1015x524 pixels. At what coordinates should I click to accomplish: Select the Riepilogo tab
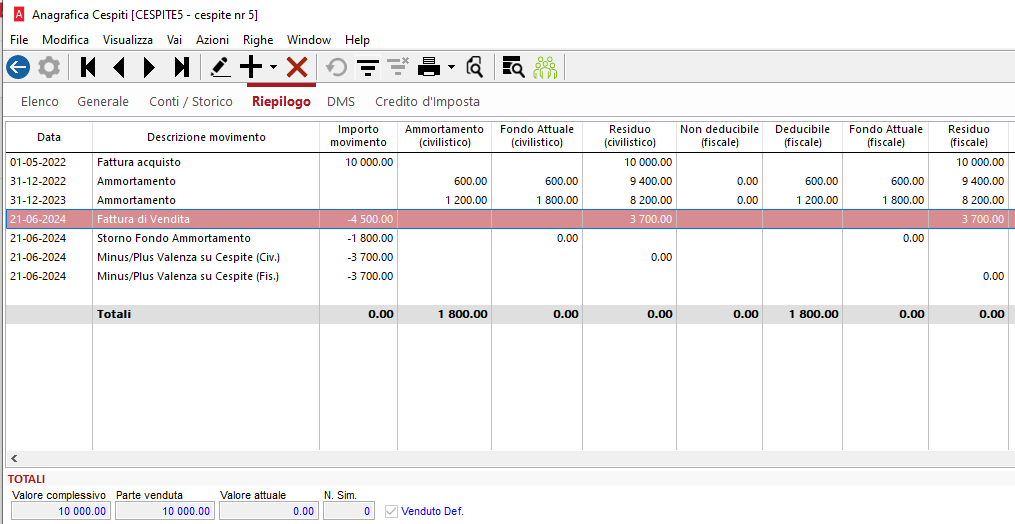click(282, 102)
